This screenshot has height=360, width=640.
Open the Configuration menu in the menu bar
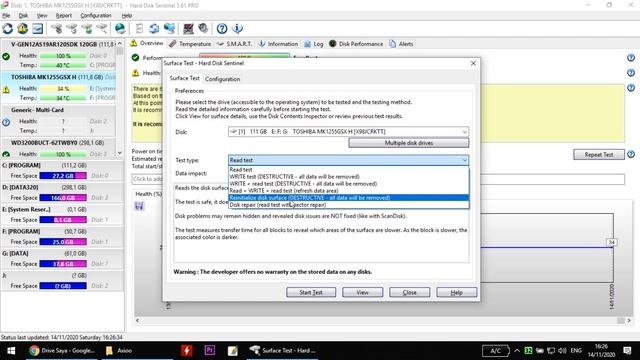(x=96, y=16)
